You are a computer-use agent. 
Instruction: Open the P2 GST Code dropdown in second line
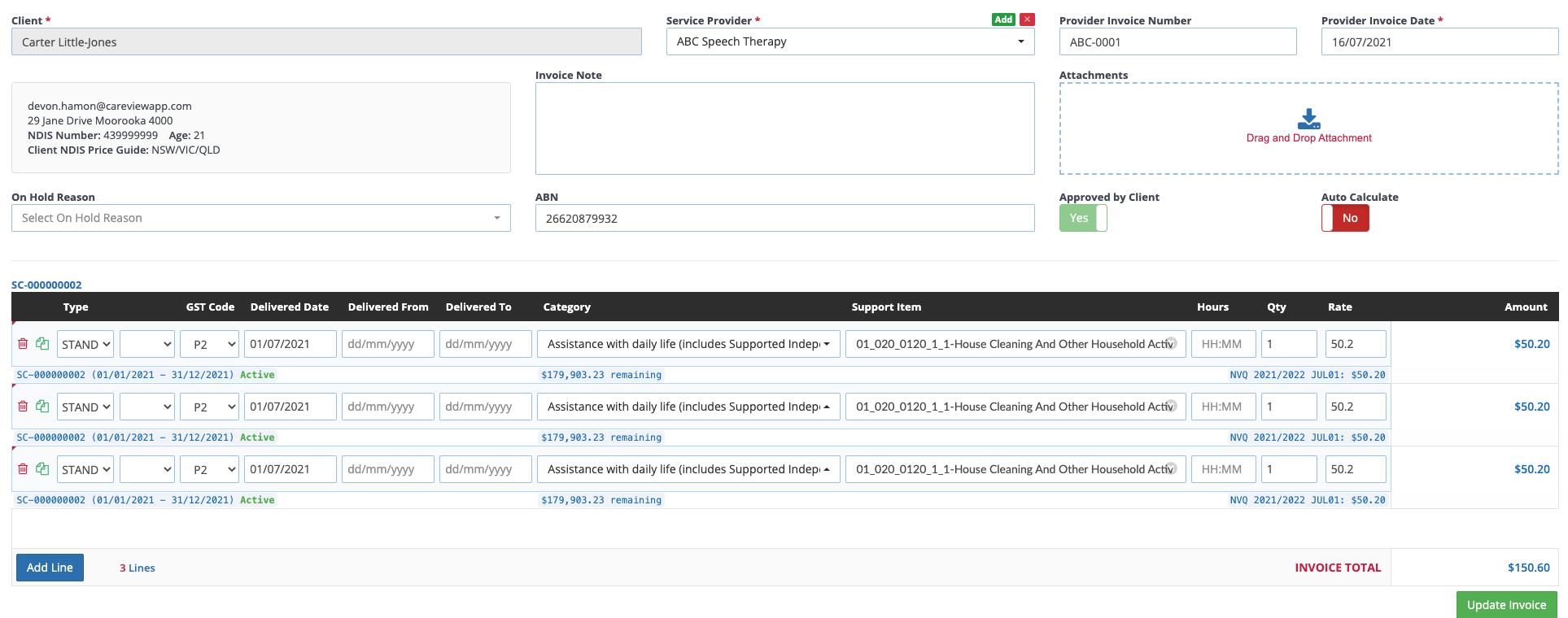209,407
